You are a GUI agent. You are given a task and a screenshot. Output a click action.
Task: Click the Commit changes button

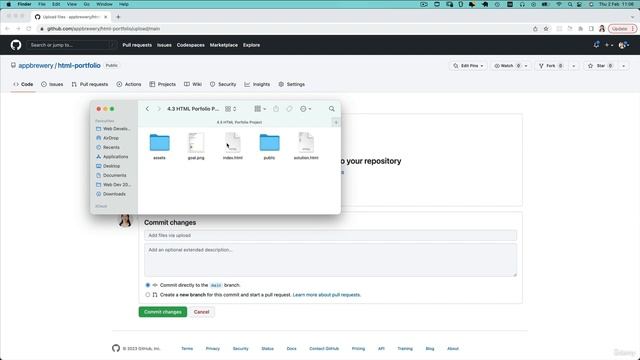(163, 312)
